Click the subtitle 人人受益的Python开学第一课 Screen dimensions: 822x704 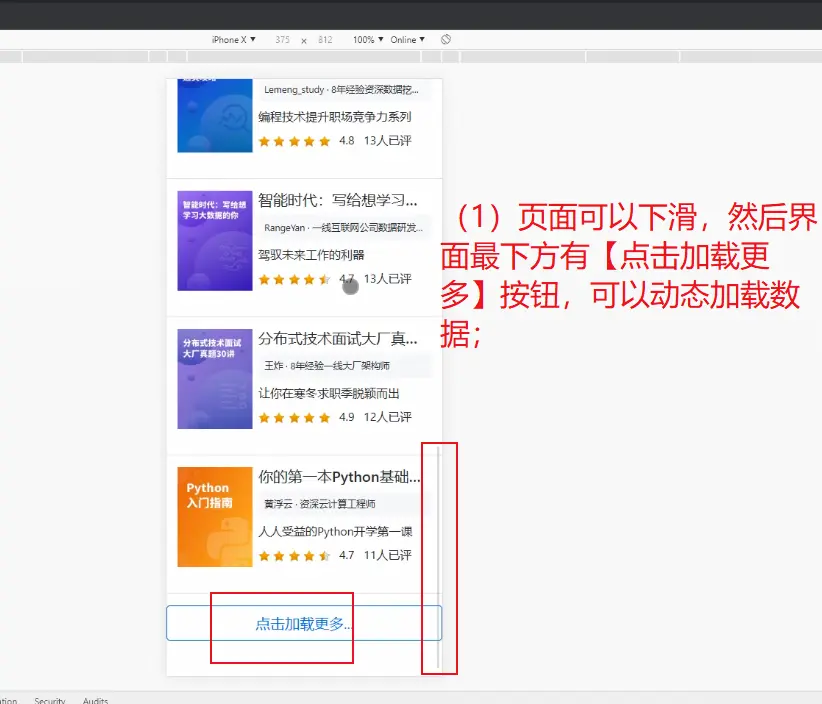[335, 532]
